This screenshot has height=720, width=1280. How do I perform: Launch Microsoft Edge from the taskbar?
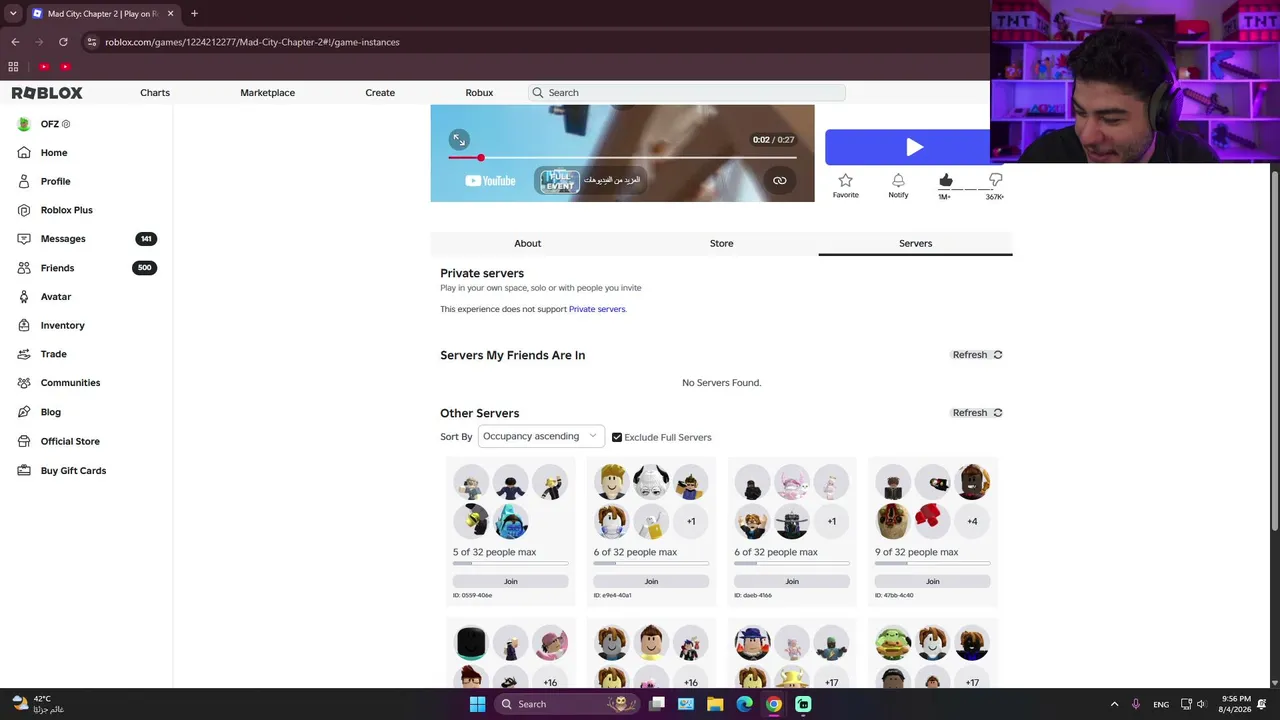[x=744, y=704]
